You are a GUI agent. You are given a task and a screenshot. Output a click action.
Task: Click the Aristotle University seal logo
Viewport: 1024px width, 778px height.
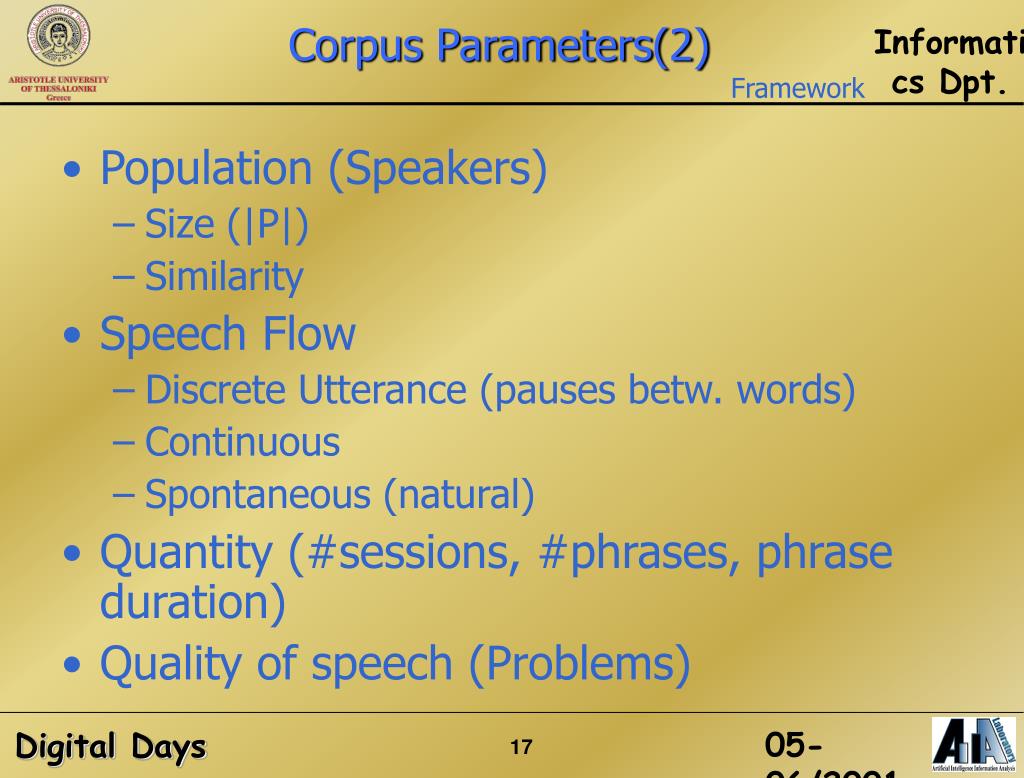point(58,37)
